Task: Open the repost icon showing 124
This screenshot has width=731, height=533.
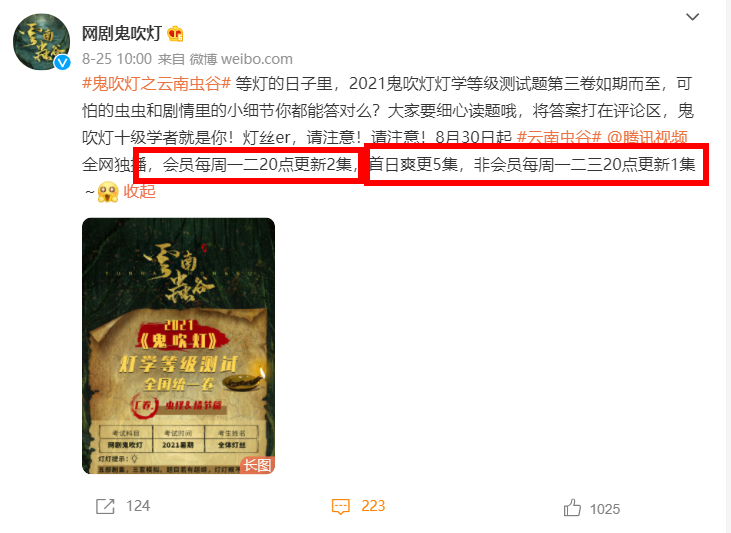Action: coord(105,506)
